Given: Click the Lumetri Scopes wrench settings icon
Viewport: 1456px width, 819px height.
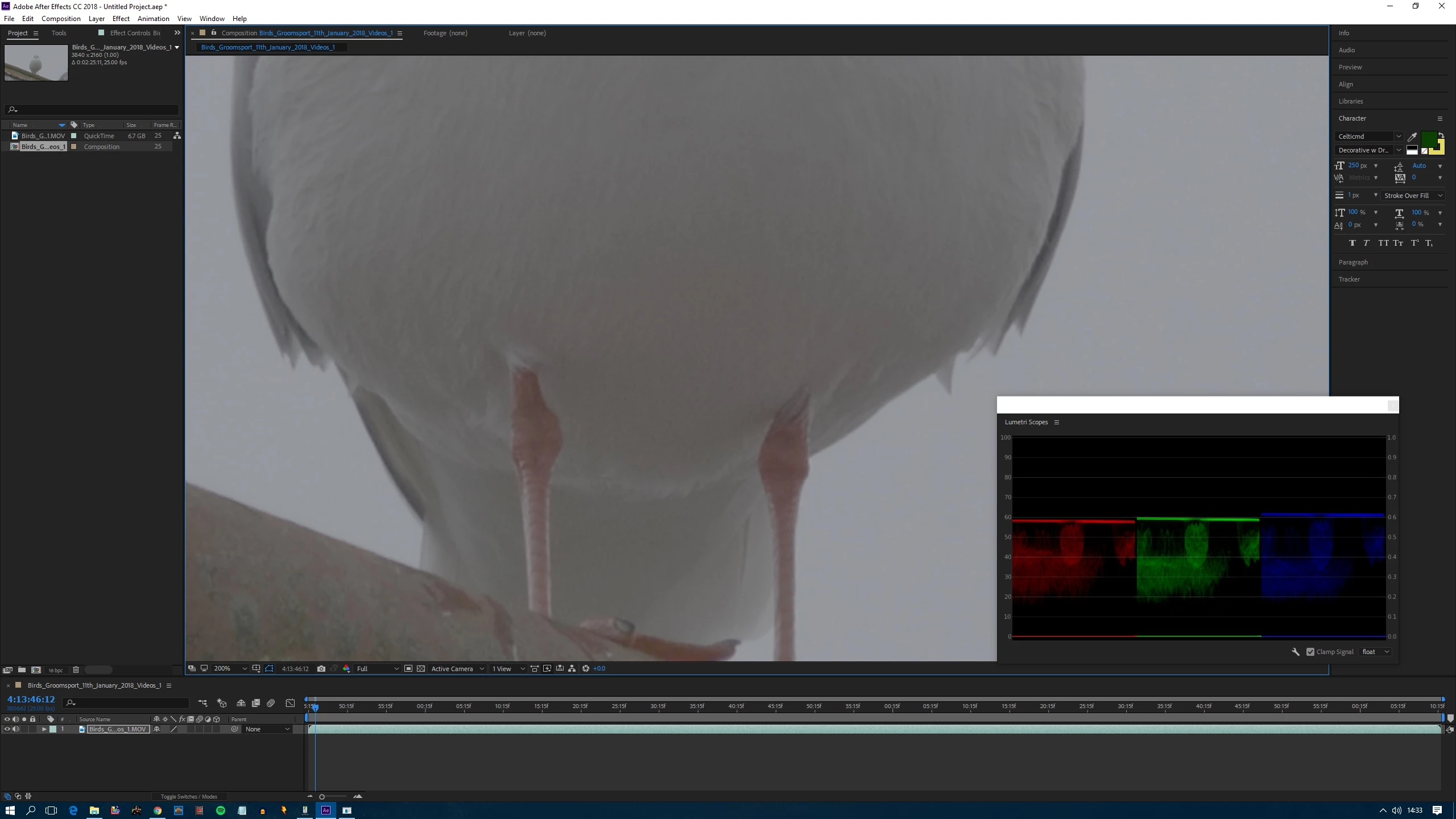Looking at the screenshot, I should coord(1295,652).
